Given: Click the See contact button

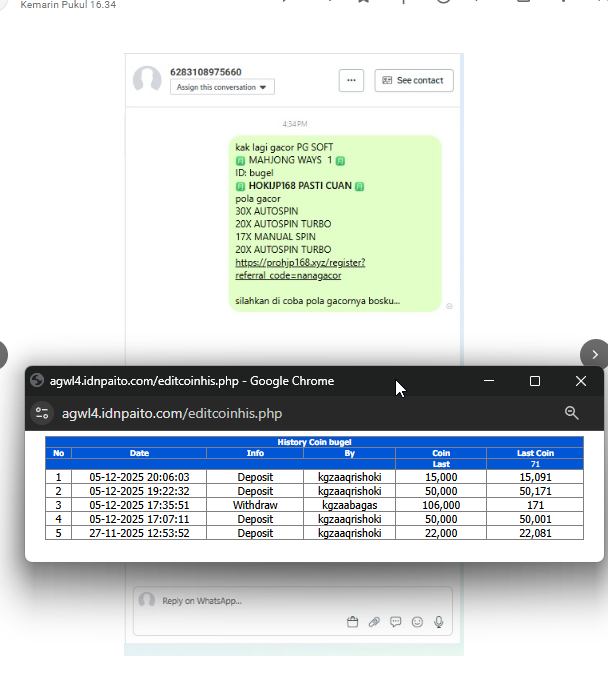Looking at the screenshot, I should (414, 80).
